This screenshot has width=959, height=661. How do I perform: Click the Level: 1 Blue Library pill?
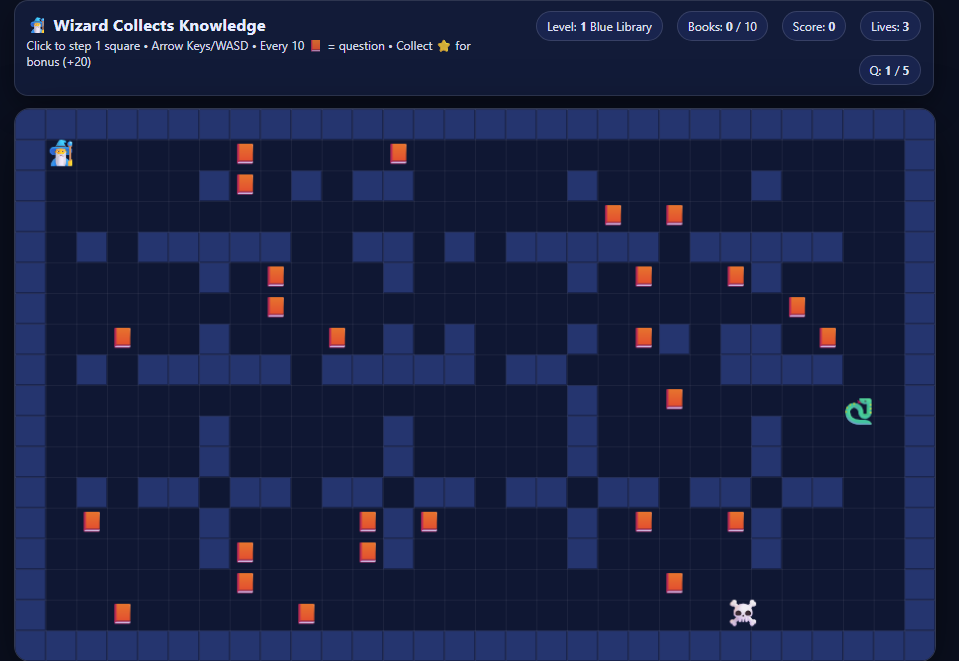point(599,26)
